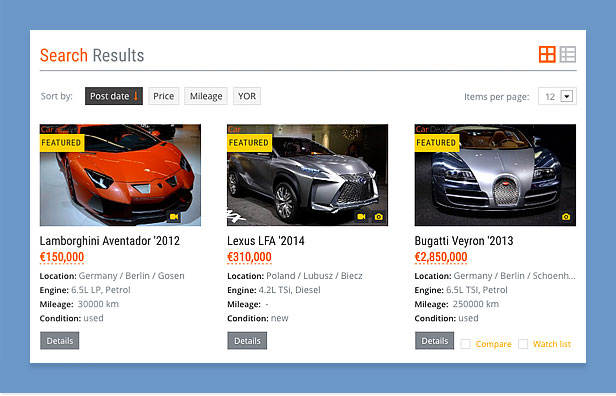Open the Items per page dropdown
The width and height of the screenshot is (616, 396).
557,96
